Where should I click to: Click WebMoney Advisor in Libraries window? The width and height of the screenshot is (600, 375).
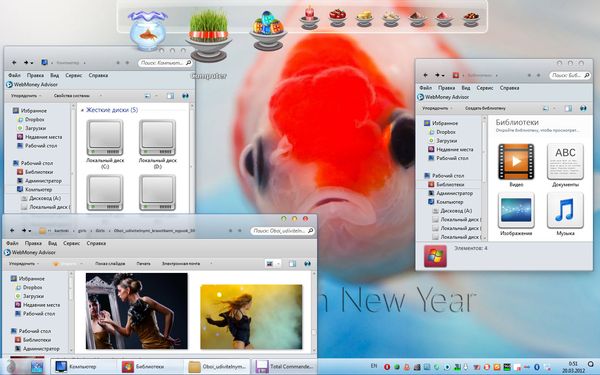(x=443, y=97)
